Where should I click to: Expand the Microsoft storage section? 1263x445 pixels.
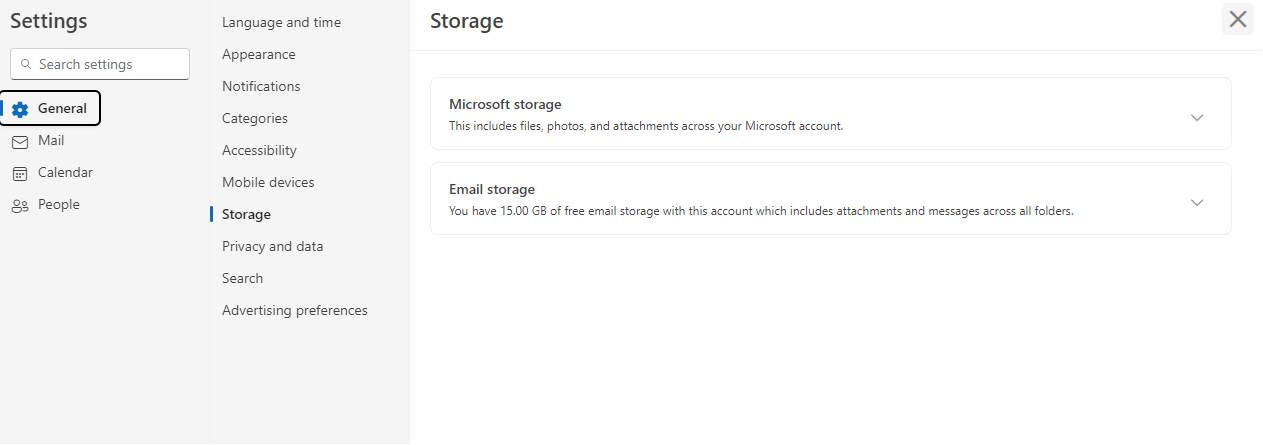coord(1197,117)
